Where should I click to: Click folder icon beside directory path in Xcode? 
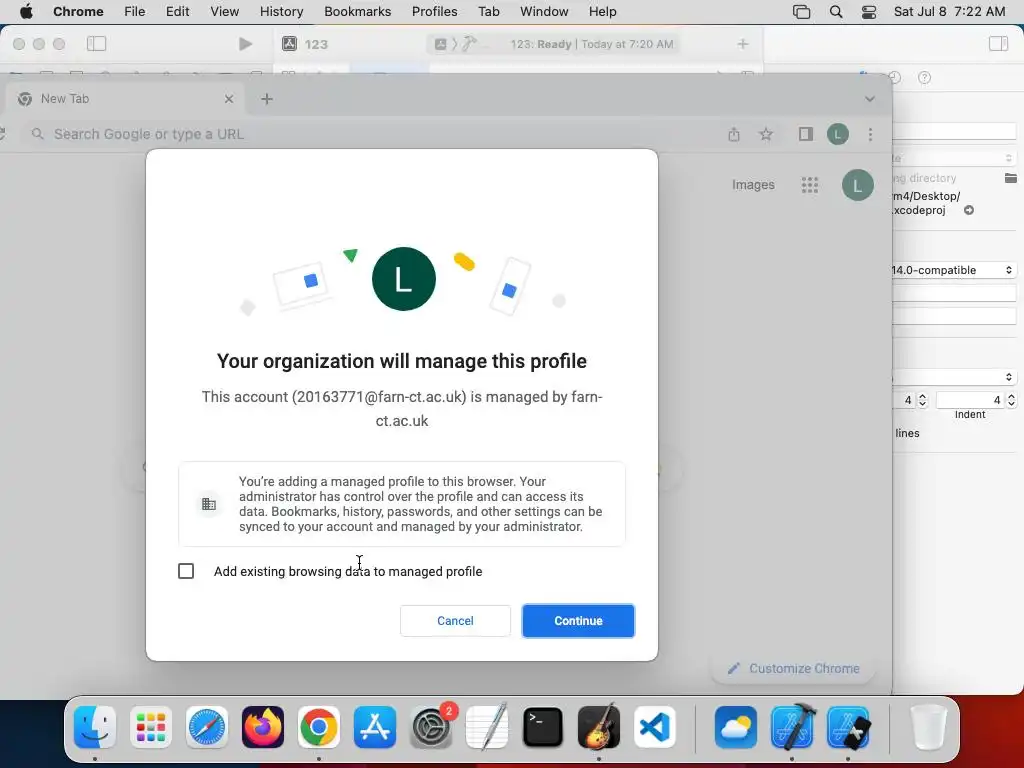(x=1010, y=178)
